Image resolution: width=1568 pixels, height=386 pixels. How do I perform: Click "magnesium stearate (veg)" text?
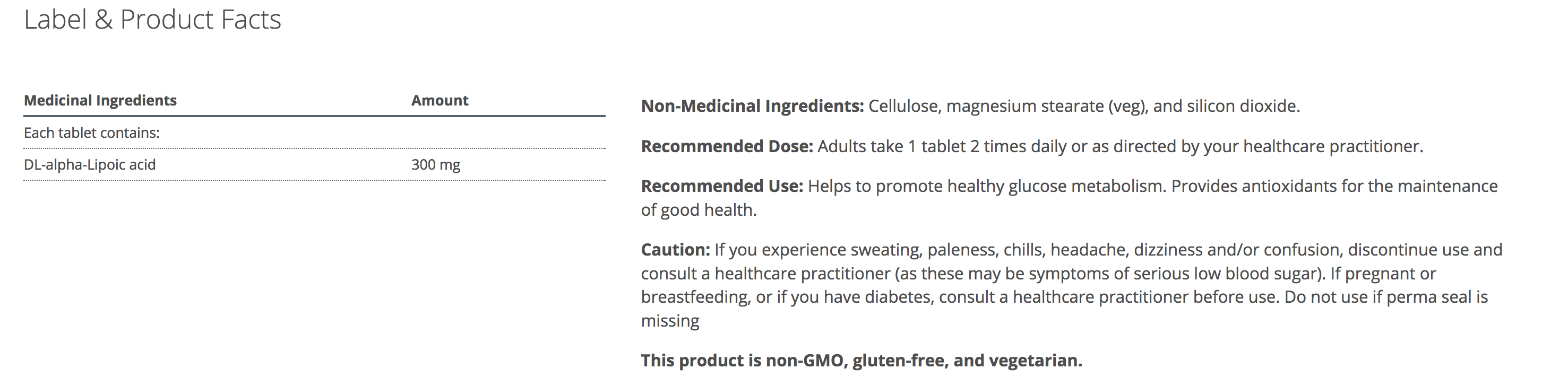click(x=1045, y=107)
